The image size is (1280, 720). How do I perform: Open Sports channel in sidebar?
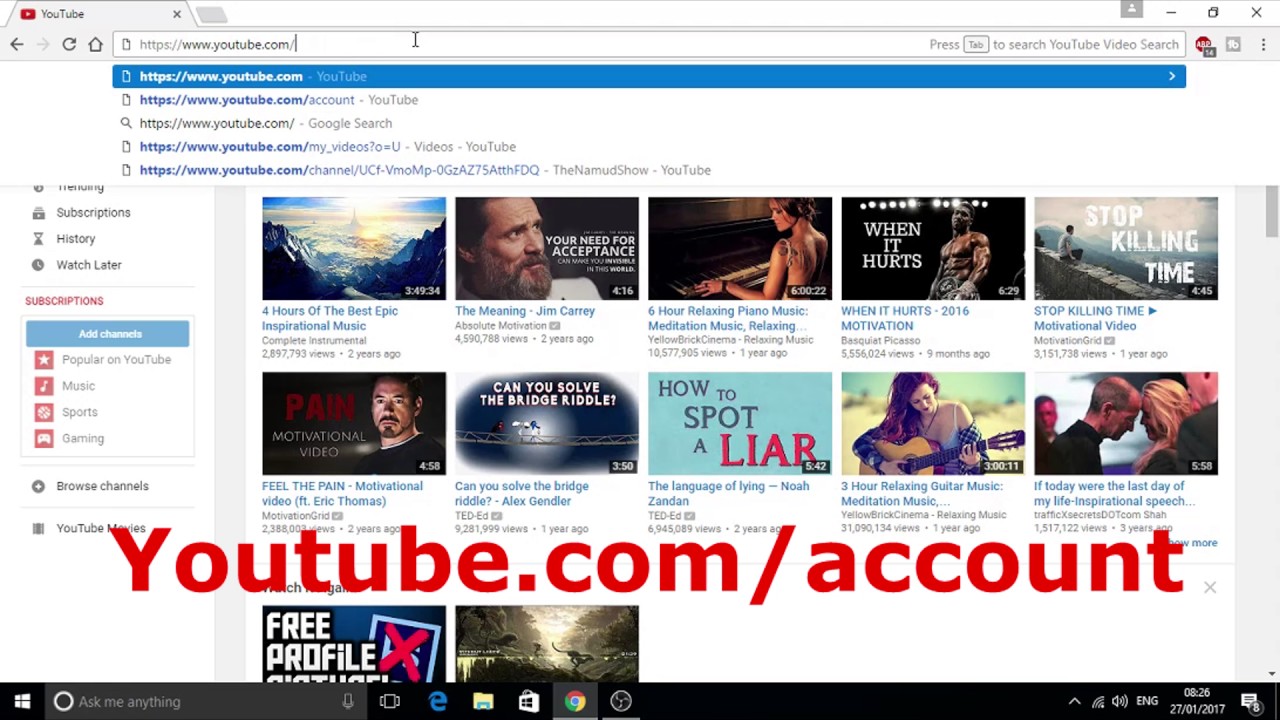click(80, 412)
